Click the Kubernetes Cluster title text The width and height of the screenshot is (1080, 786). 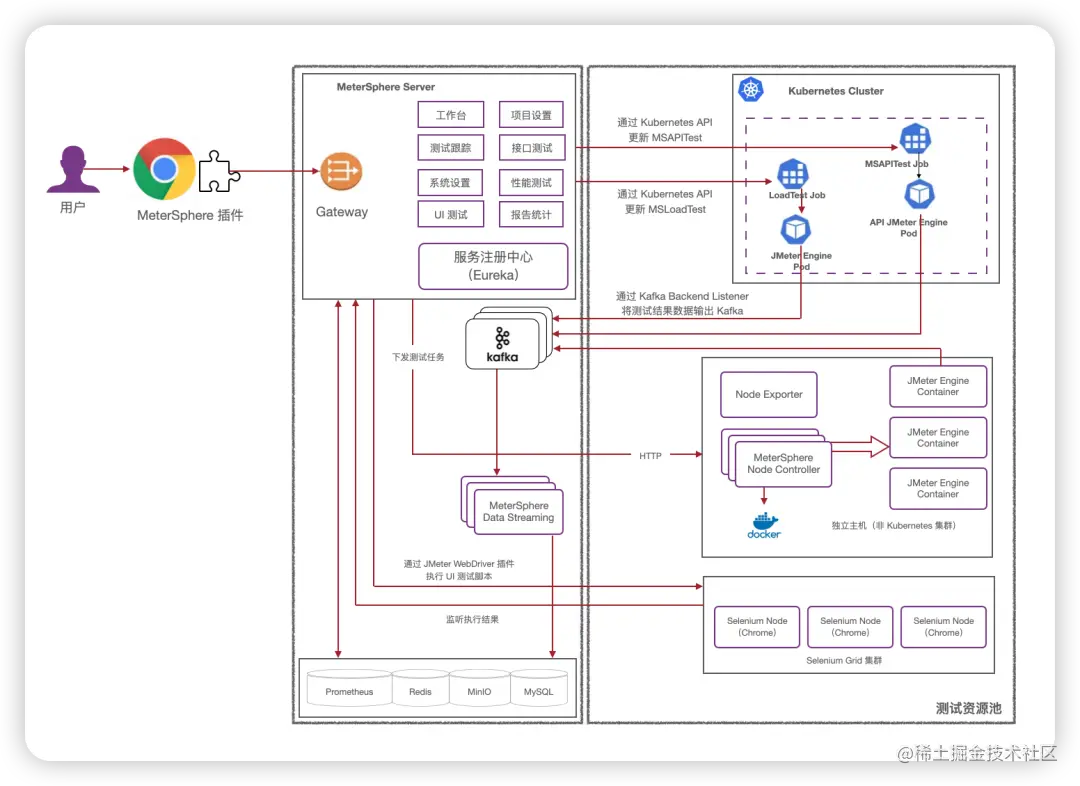(x=835, y=91)
